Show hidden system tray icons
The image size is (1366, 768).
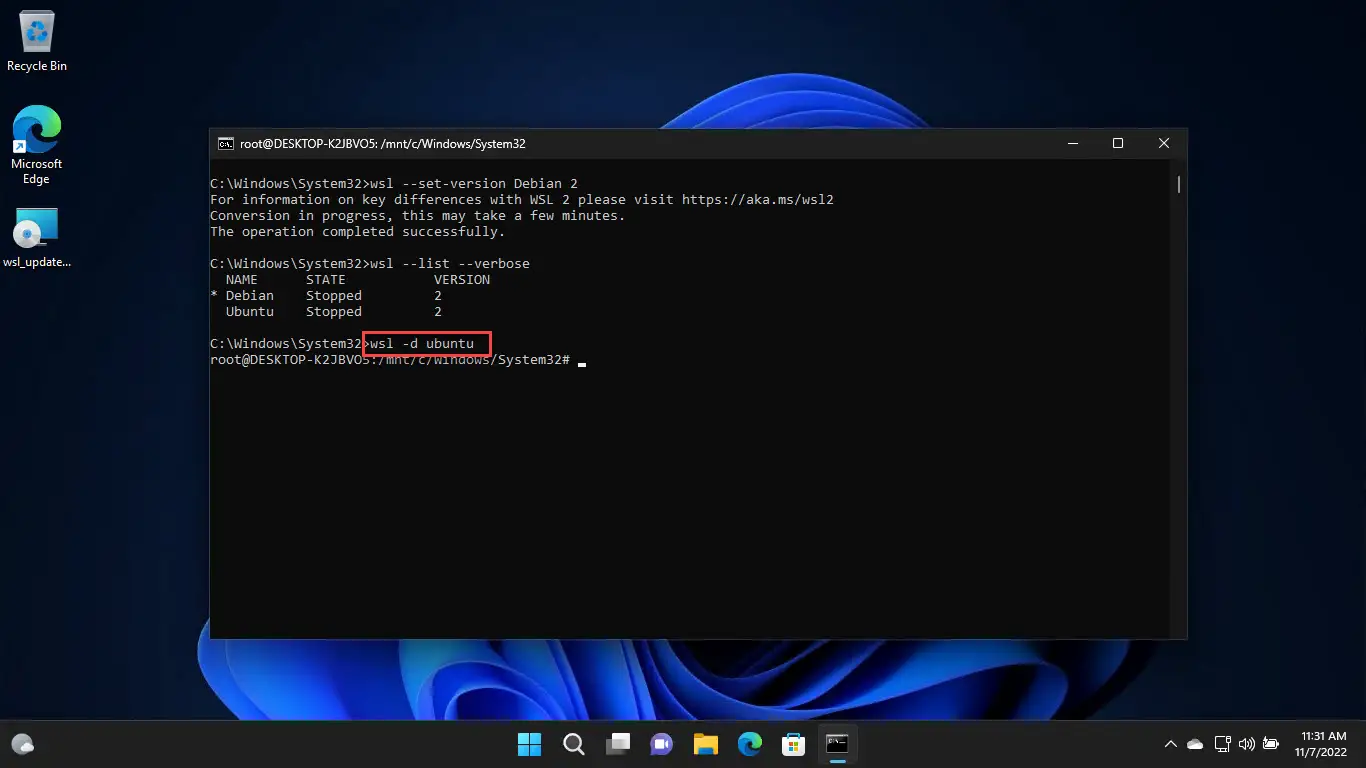coord(1170,744)
